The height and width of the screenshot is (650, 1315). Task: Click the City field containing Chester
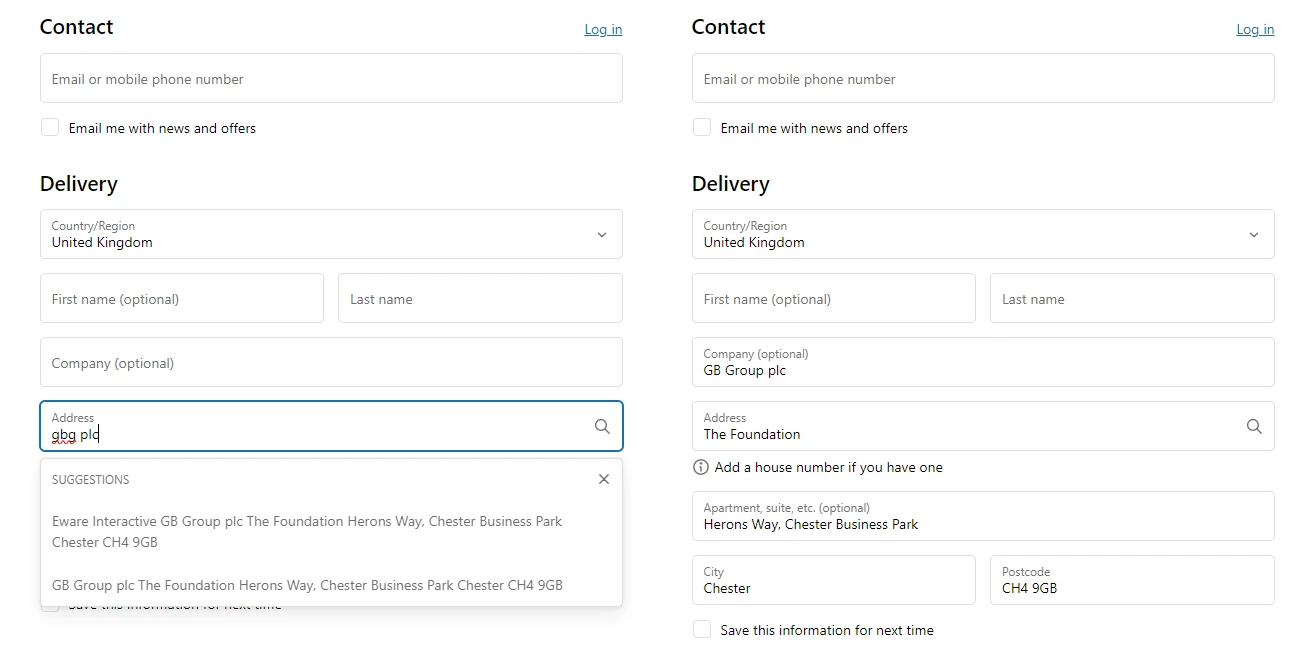click(x=833, y=580)
